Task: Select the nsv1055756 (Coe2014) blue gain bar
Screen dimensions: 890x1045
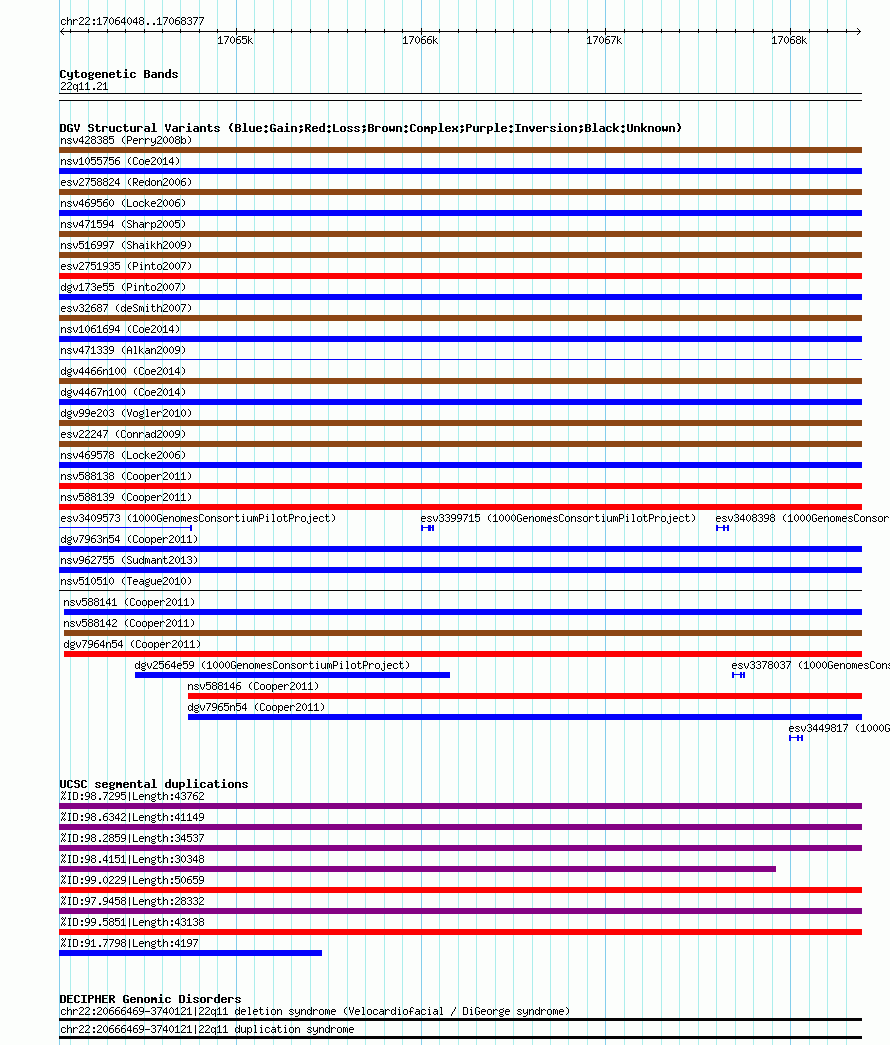Action: (461, 171)
